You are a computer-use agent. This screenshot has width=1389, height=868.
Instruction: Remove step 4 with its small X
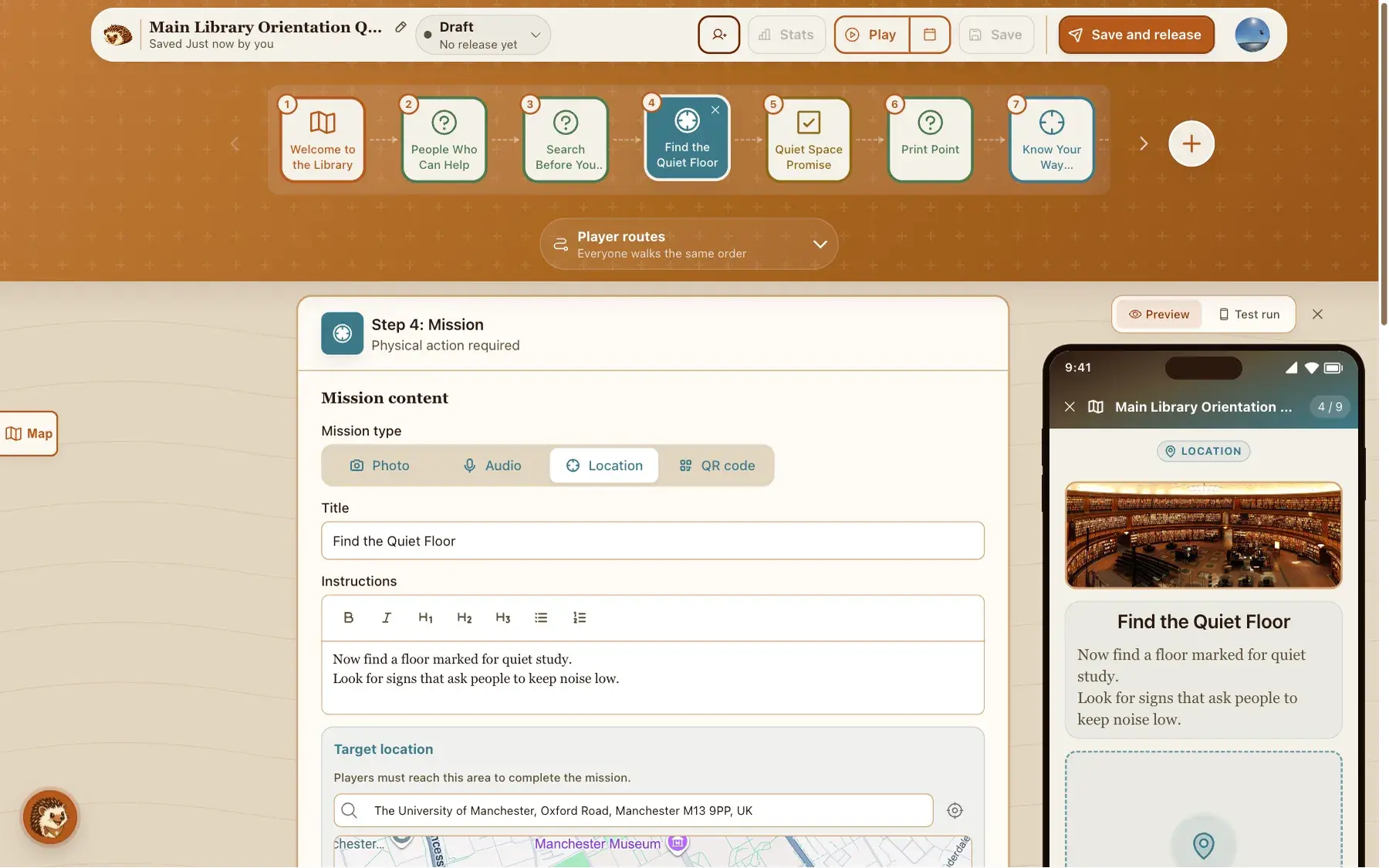715,110
